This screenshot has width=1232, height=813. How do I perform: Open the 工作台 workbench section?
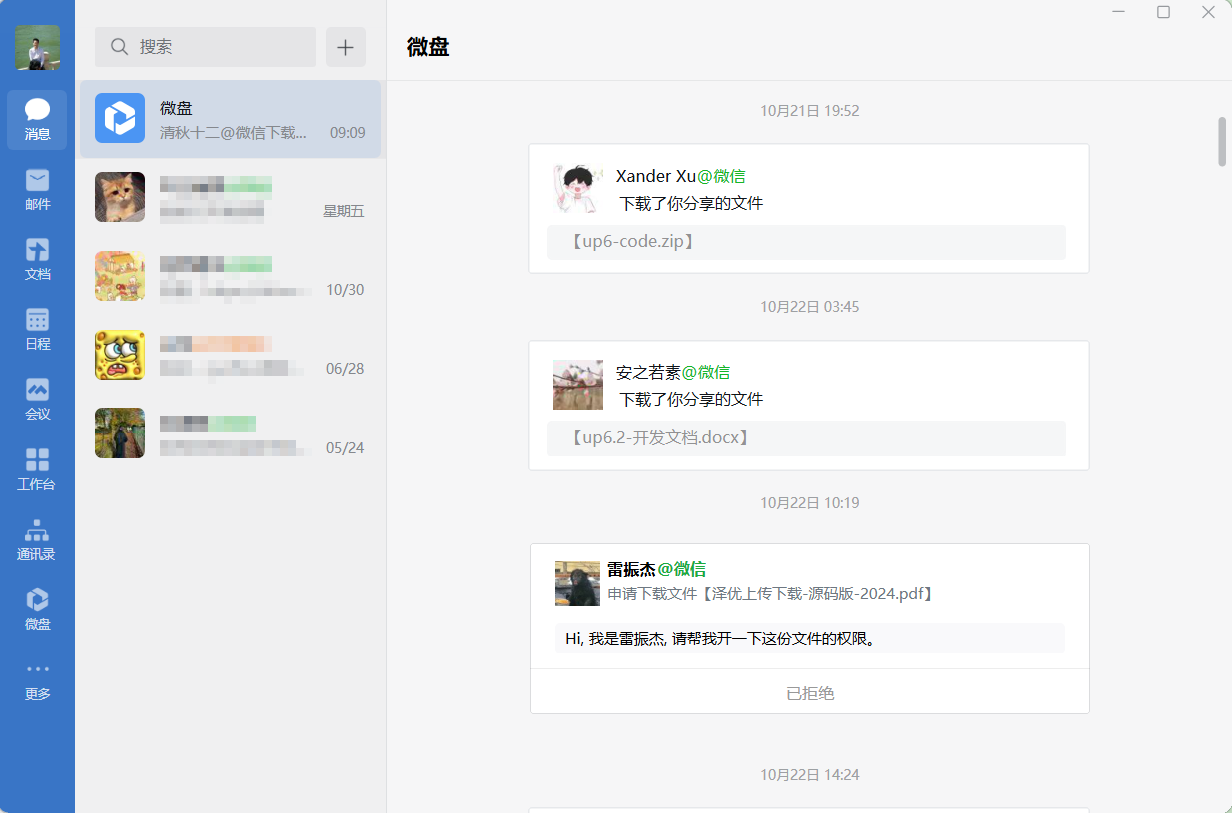37,470
